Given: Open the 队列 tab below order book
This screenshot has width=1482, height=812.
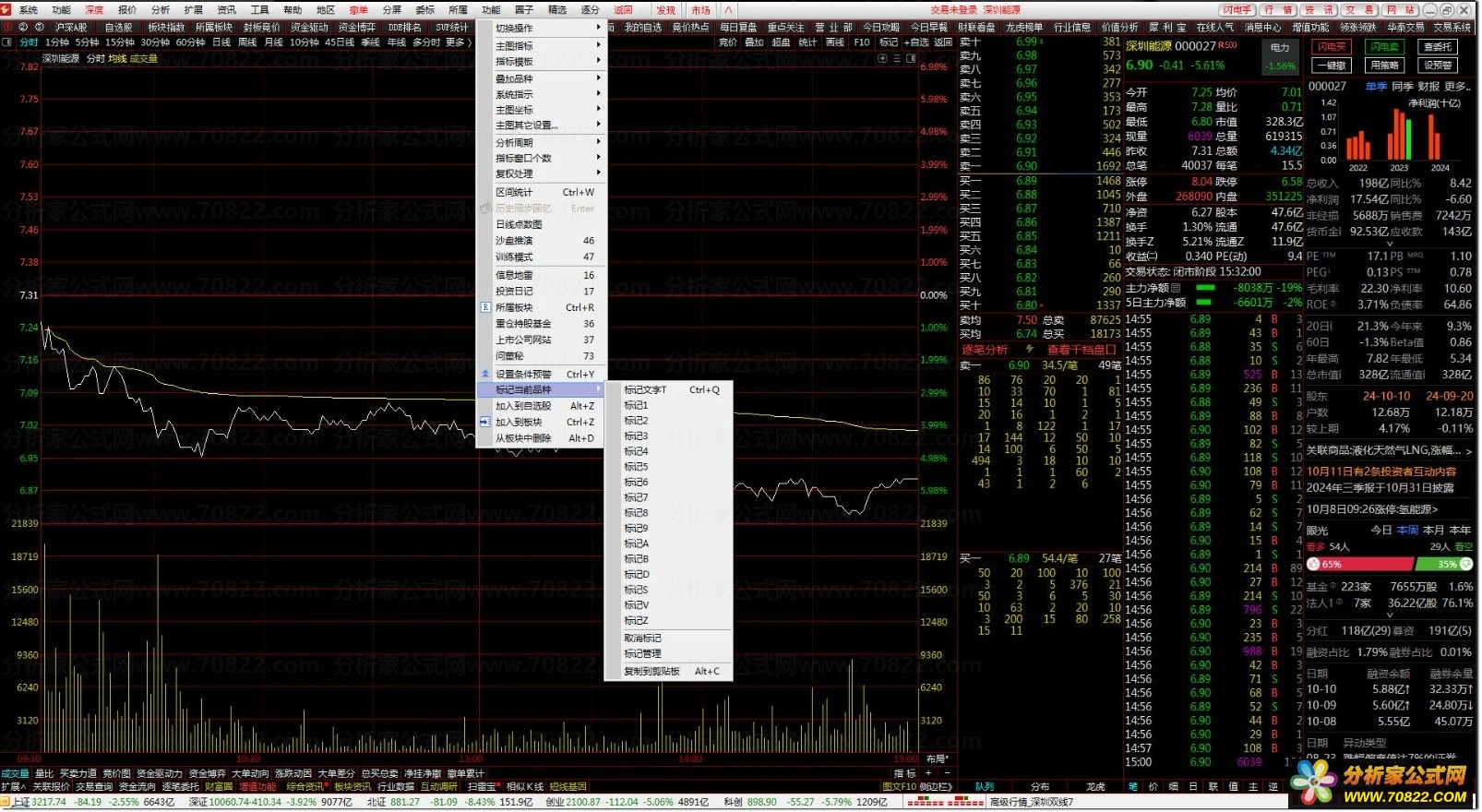Looking at the screenshot, I should (985, 787).
